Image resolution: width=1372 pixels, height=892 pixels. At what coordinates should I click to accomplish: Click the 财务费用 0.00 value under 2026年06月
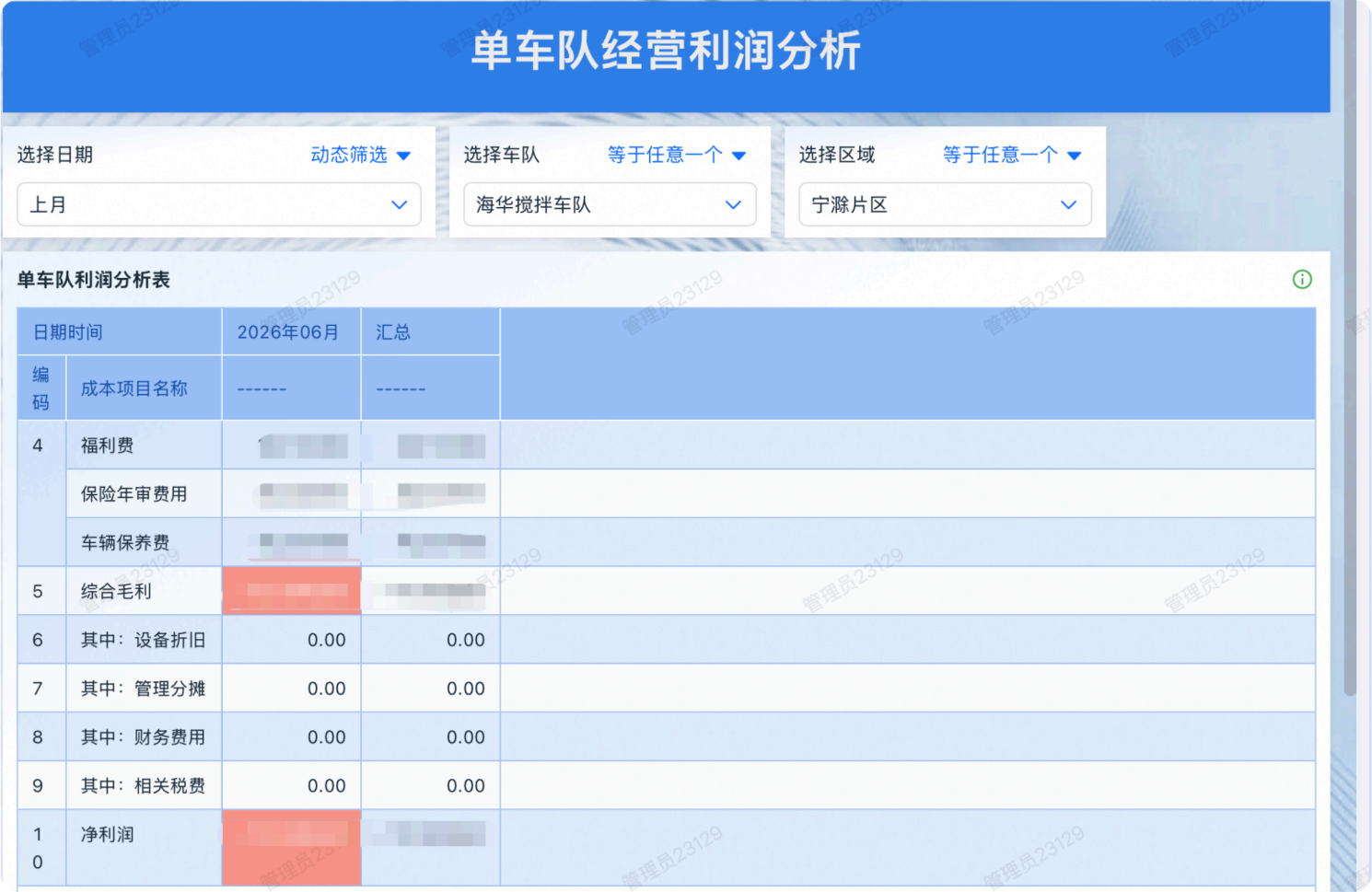[x=327, y=737]
